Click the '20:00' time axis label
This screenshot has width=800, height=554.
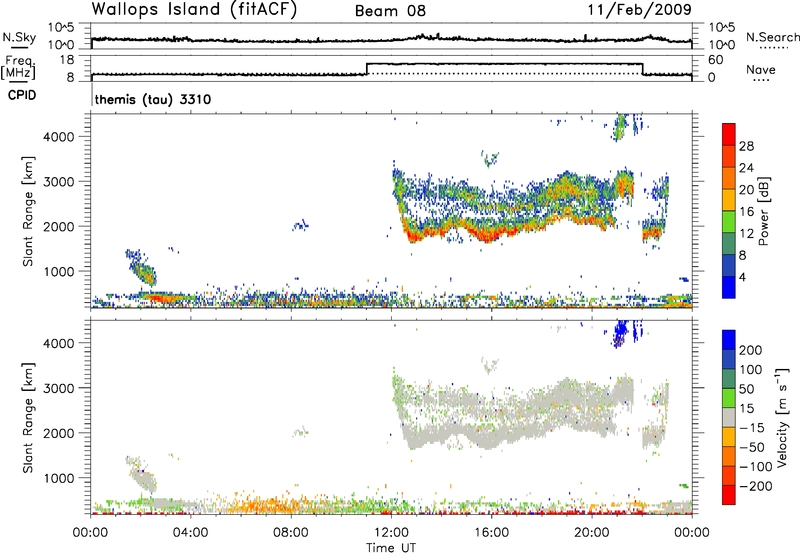592,533
